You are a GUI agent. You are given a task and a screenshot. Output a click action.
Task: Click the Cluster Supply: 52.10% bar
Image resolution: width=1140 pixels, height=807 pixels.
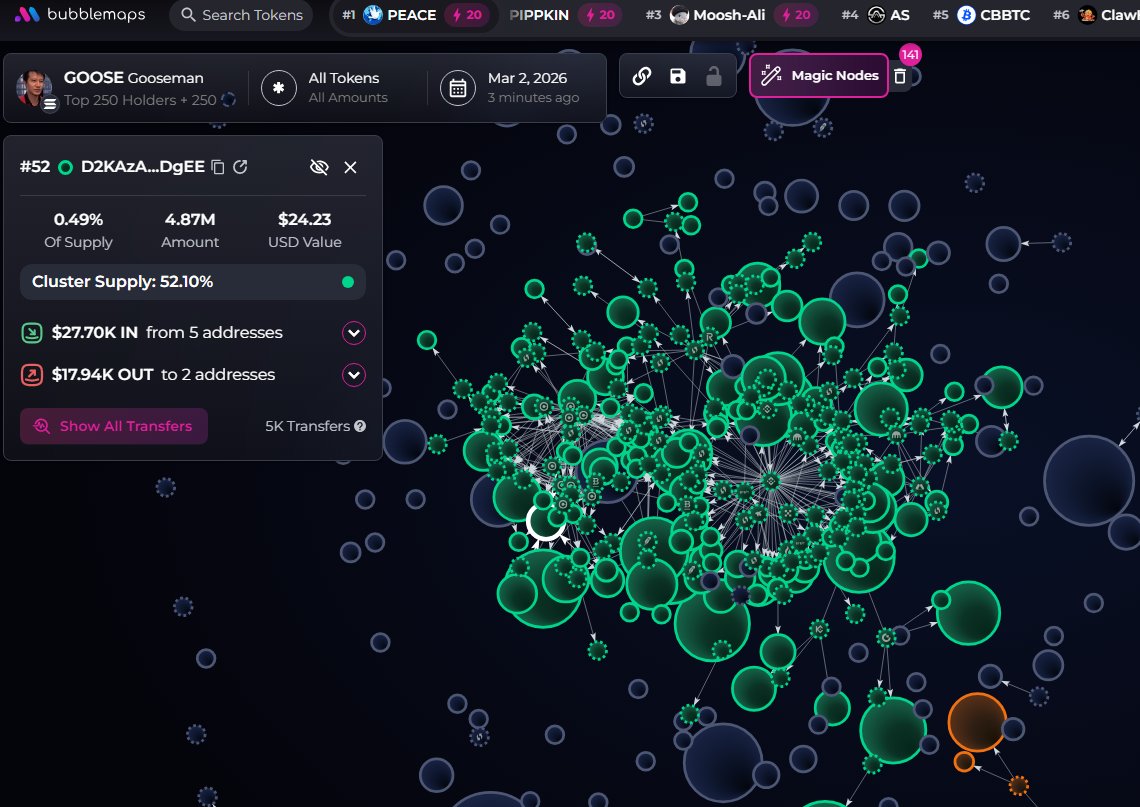pyautogui.click(x=193, y=282)
